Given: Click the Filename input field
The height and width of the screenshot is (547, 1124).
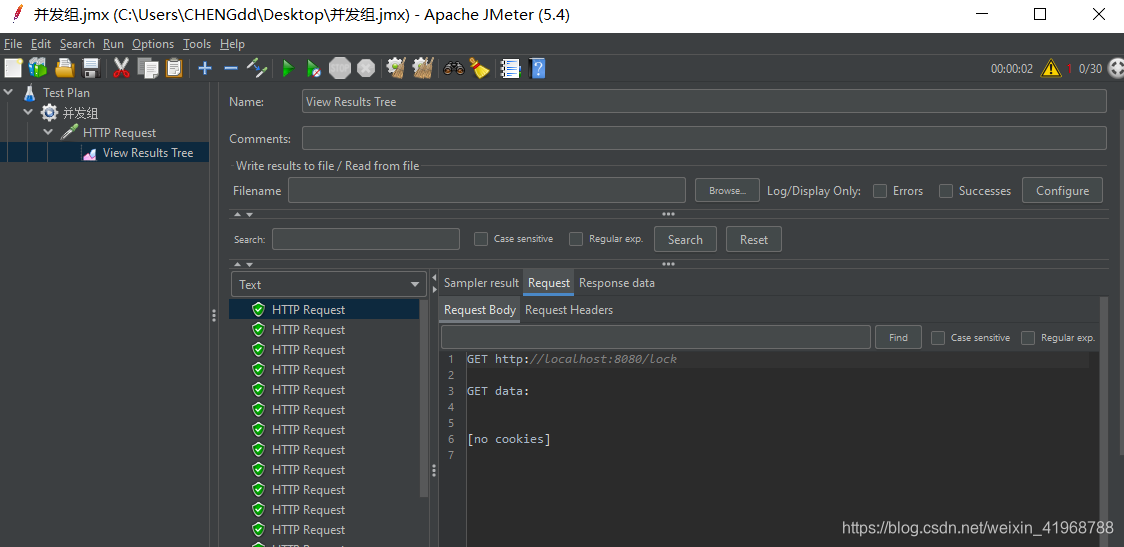Looking at the screenshot, I should pos(487,190).
